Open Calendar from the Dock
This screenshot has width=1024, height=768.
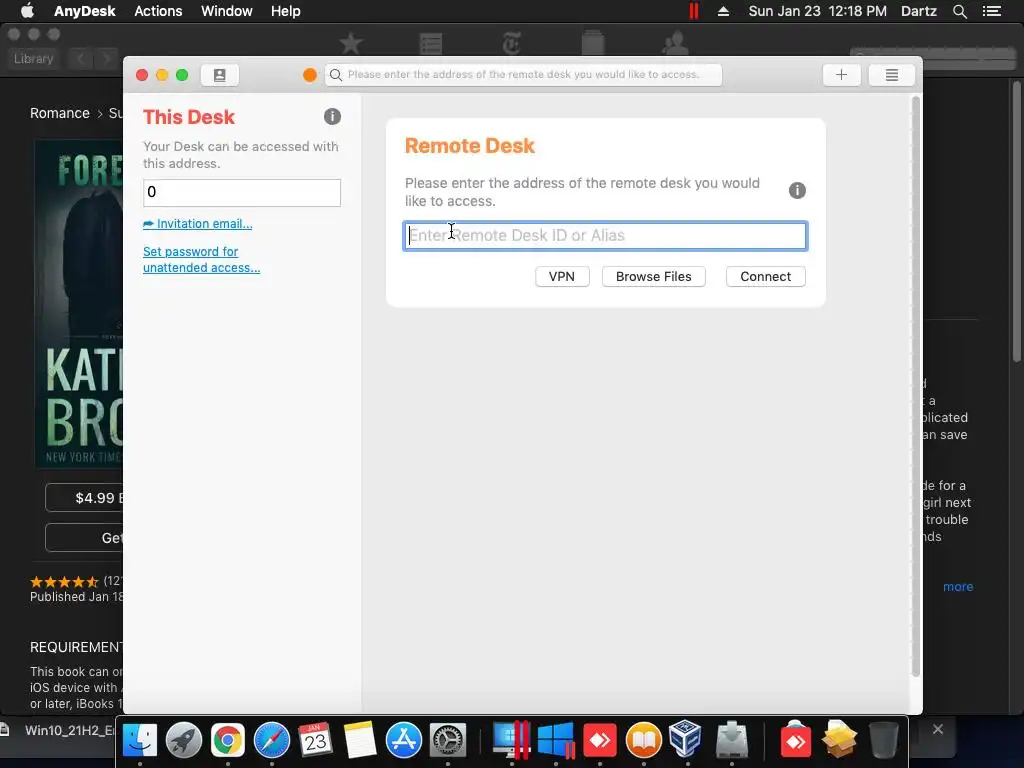(x=315, y=740)
